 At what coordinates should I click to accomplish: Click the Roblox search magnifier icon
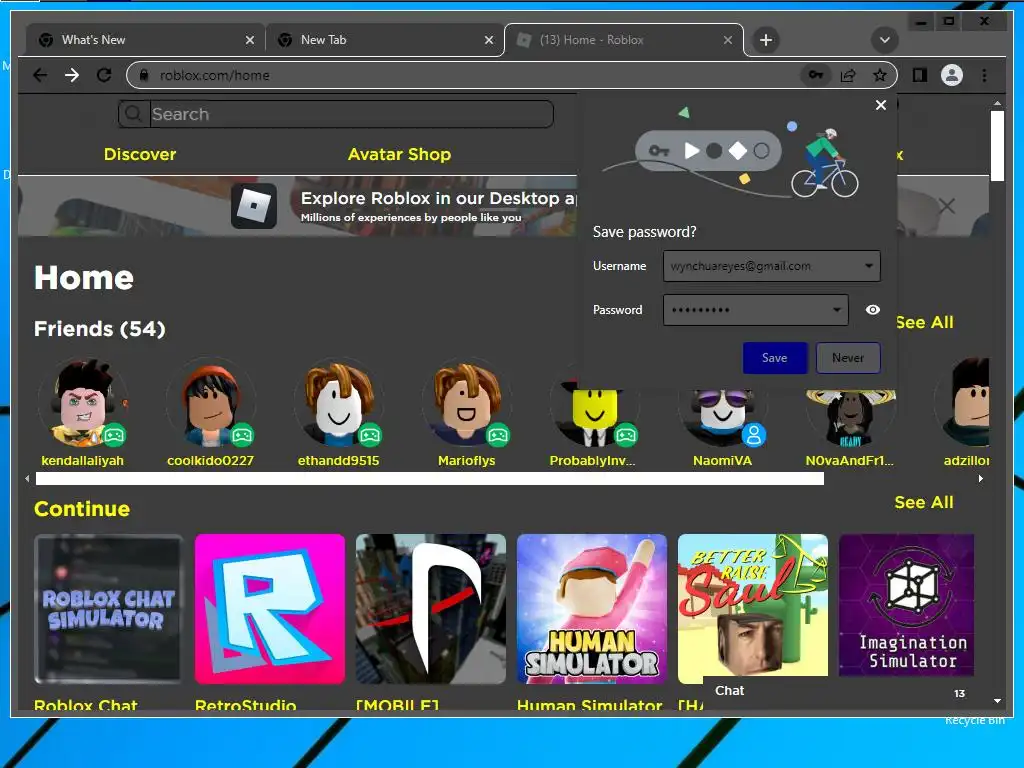tap(133, 114)
